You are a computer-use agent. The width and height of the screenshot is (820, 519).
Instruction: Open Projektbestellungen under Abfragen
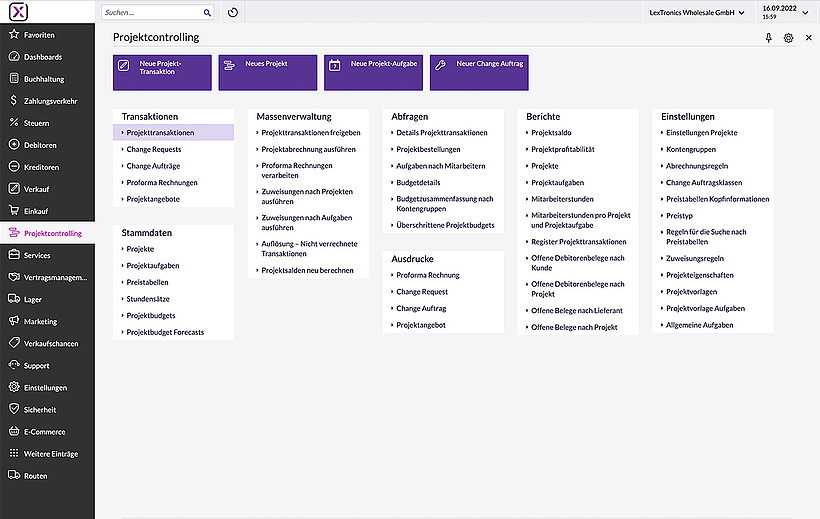[428, 149]
